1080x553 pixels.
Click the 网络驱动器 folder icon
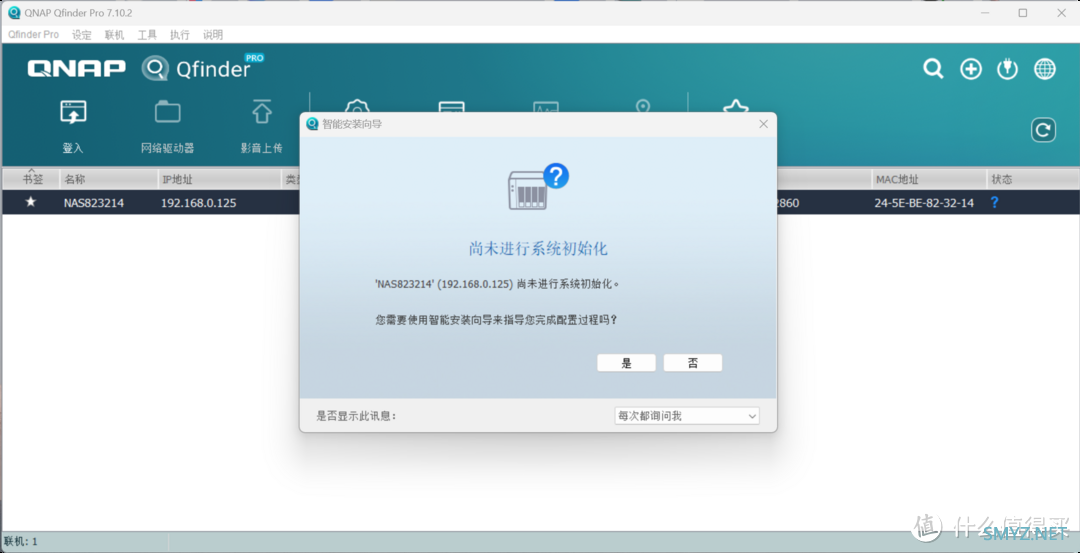pos(167,112)
